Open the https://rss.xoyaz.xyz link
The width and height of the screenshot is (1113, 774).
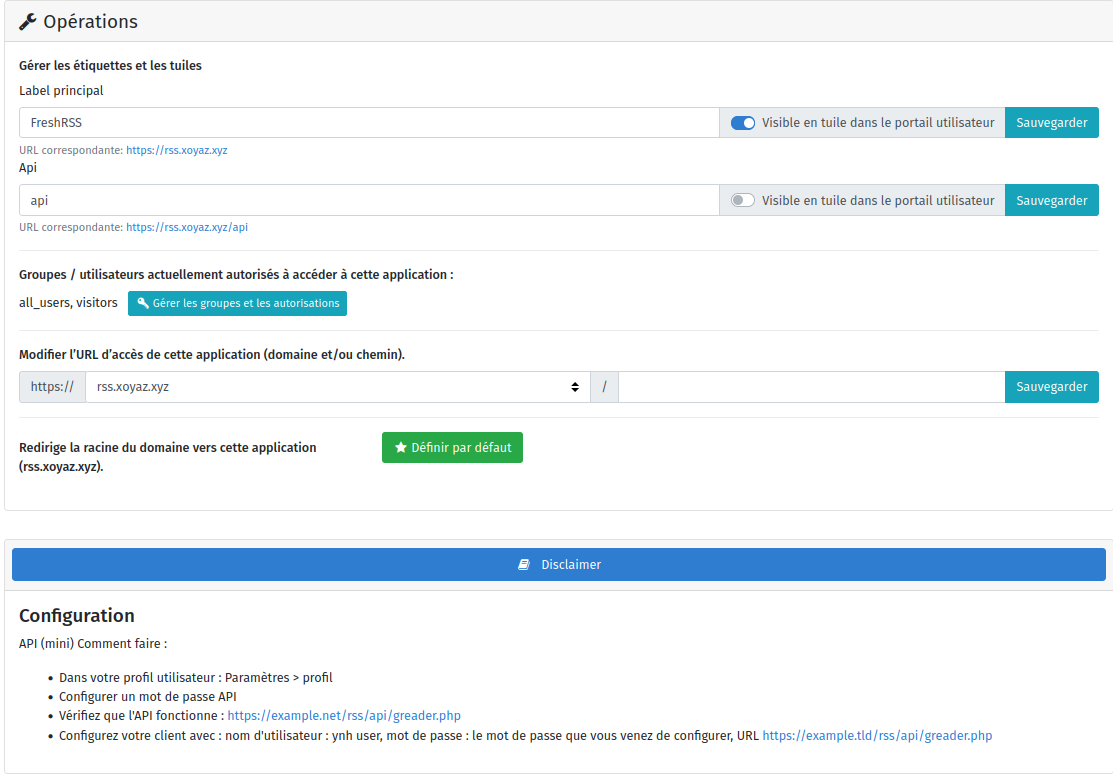tap(176, 150)
